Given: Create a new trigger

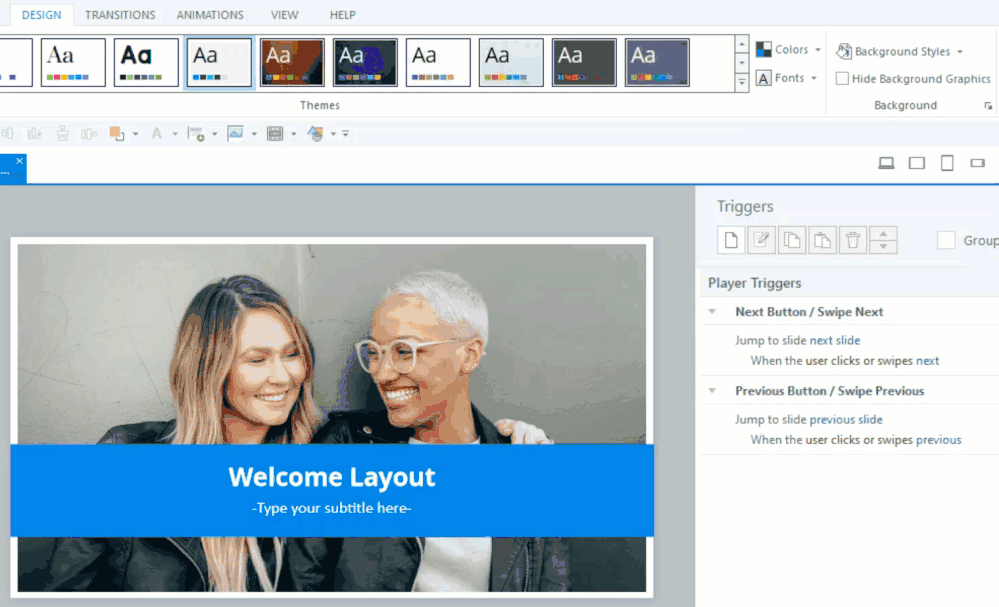Looking at the screenshot, I should point(731,240).
